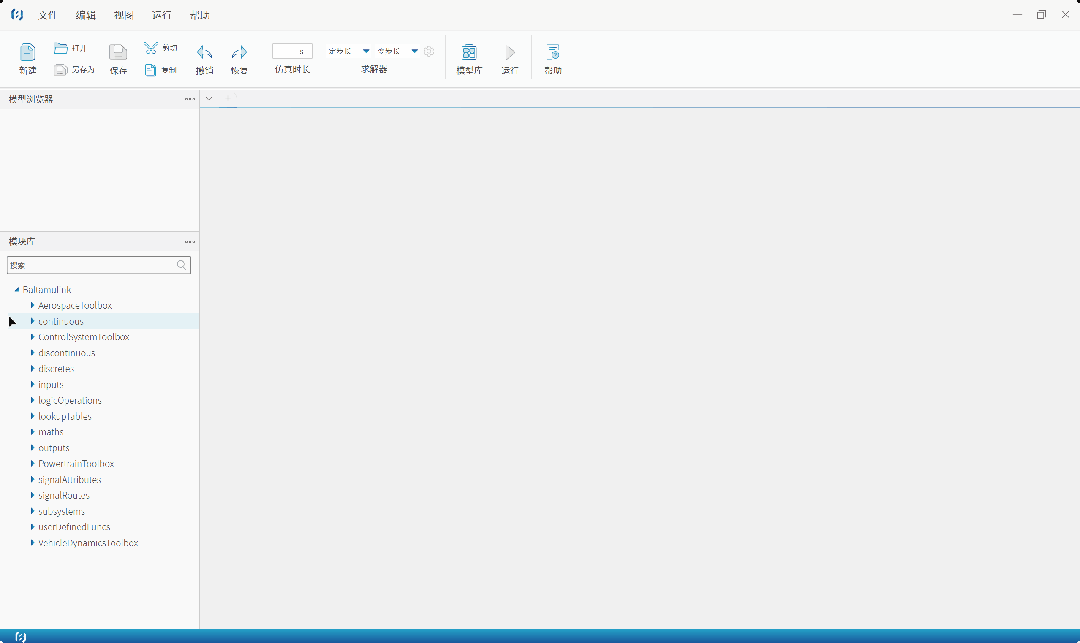Click the Redo arrow icon

tap(239, 53)
